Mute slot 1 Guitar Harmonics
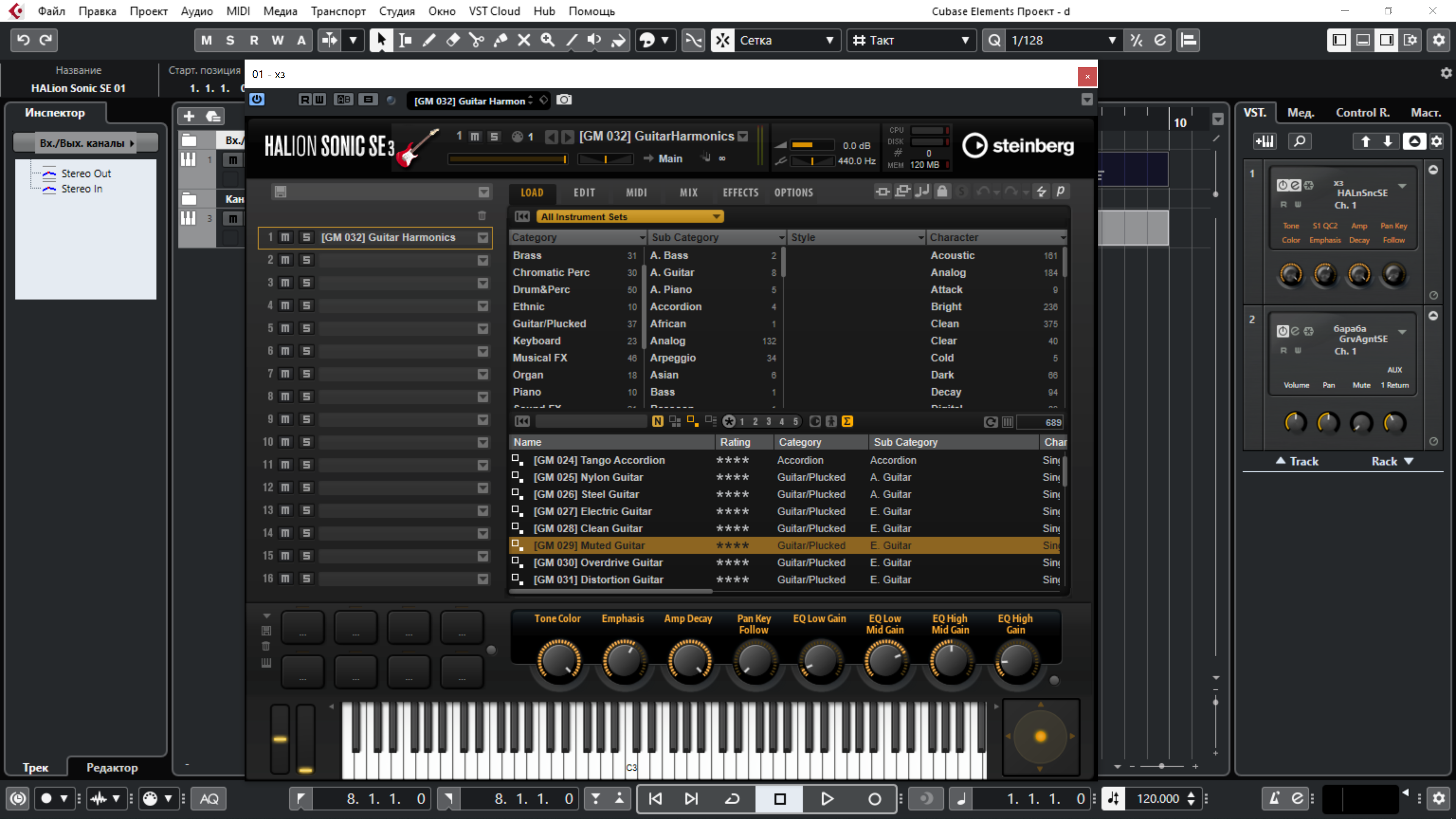Image resolution: width=1456 pixels, height=819 pixels. 286,237
